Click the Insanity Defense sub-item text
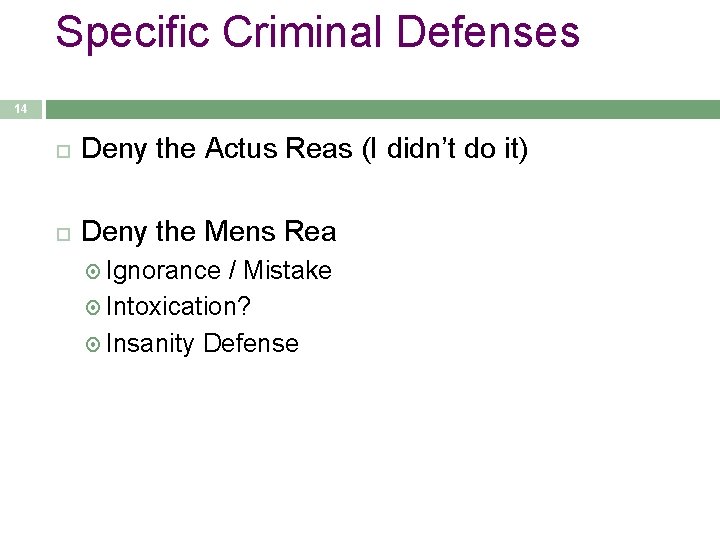Viewport: 720px width, 540px height. tap(202, 344)
